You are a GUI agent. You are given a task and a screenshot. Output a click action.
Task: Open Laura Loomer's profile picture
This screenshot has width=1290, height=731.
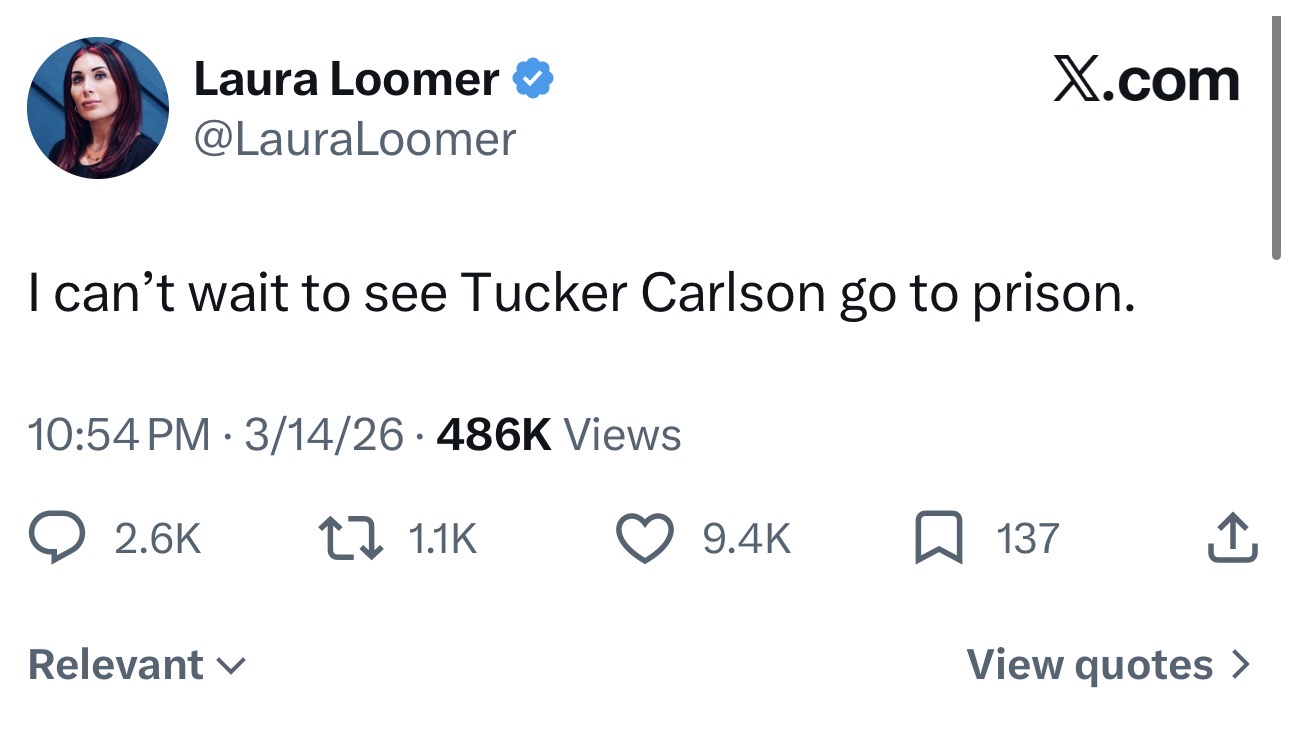98,109
